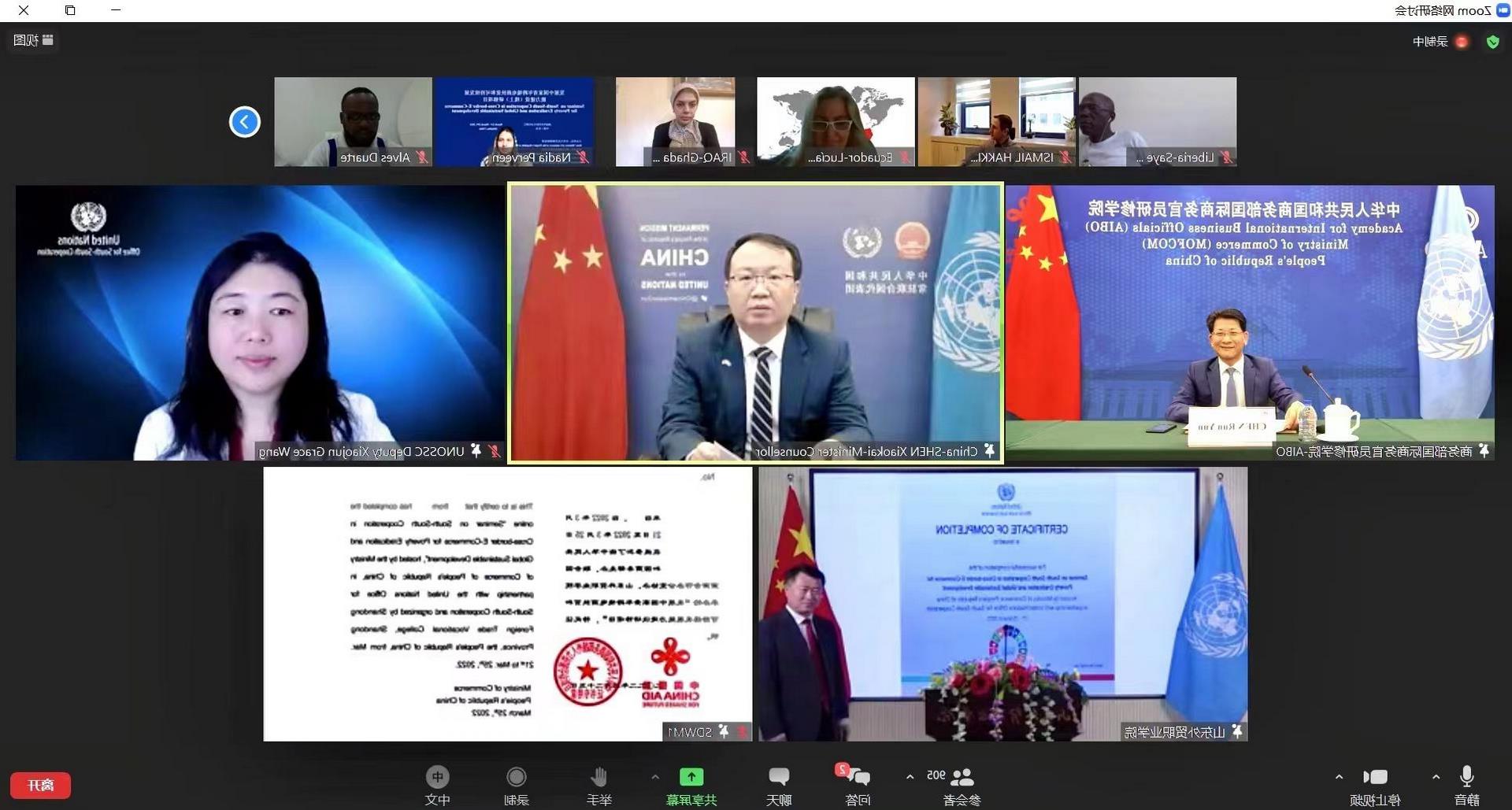Expand video options caret beside camera
Viewport: 1512px width, 810px height.
click(x=1339, y=777)
